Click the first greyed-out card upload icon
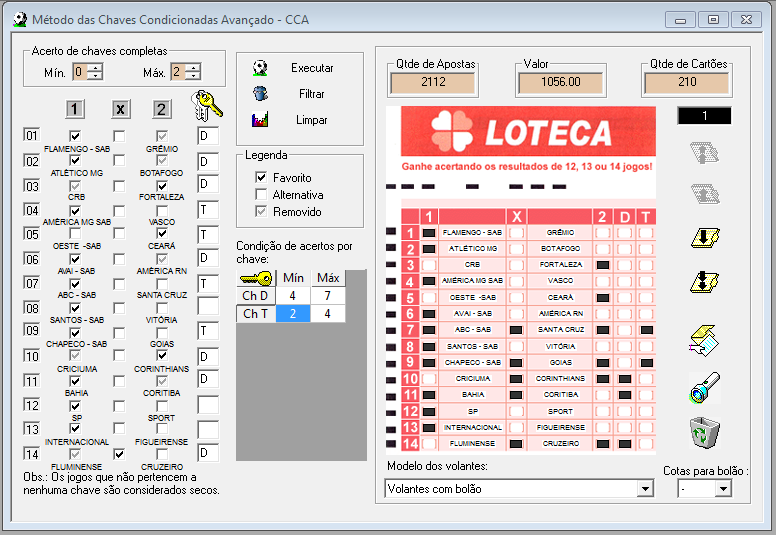This screenshot has width=776, height=535. tap(705, 153)
